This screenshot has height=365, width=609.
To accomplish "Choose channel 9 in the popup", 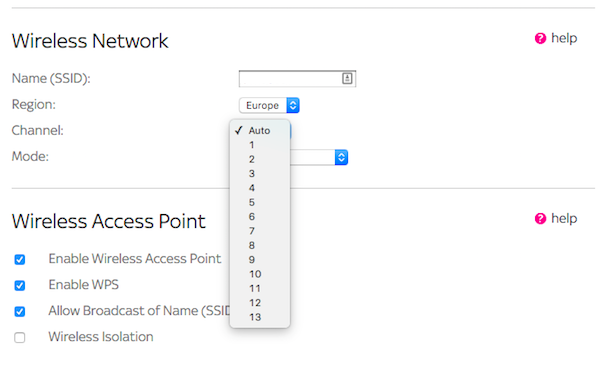I will tap(260, 260).
